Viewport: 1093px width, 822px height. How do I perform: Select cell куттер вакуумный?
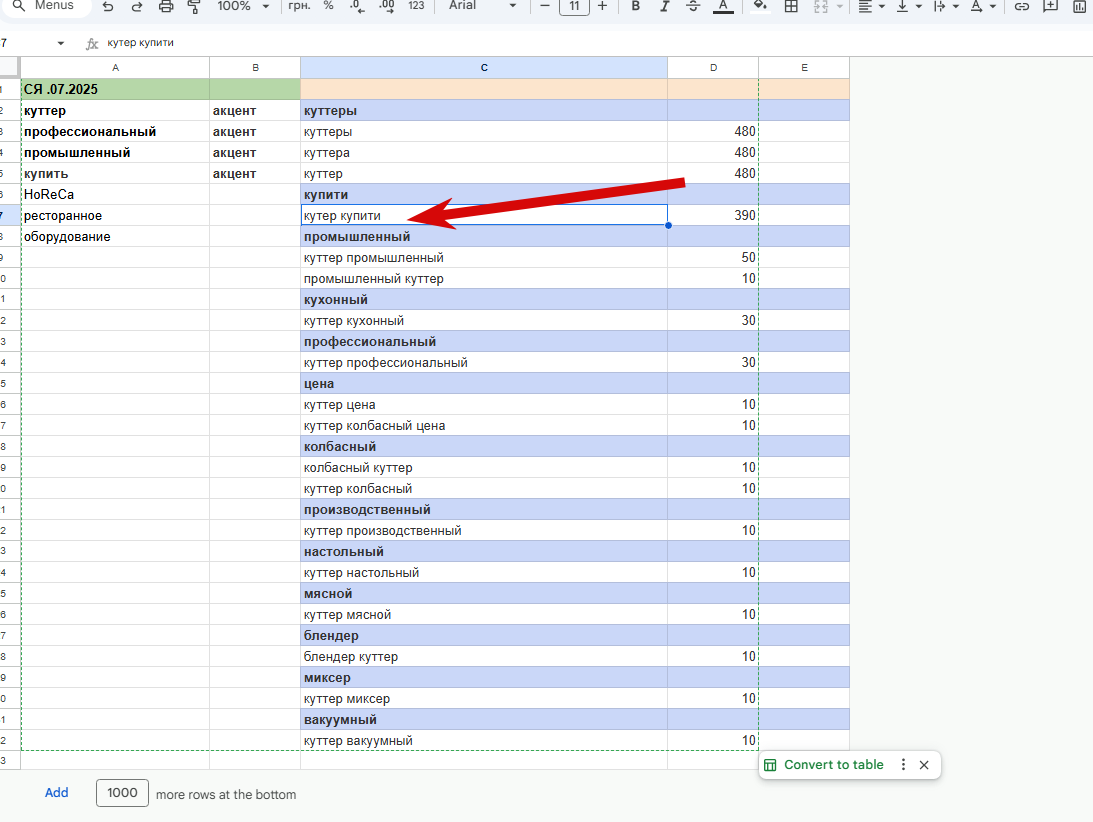pos(484,740)
